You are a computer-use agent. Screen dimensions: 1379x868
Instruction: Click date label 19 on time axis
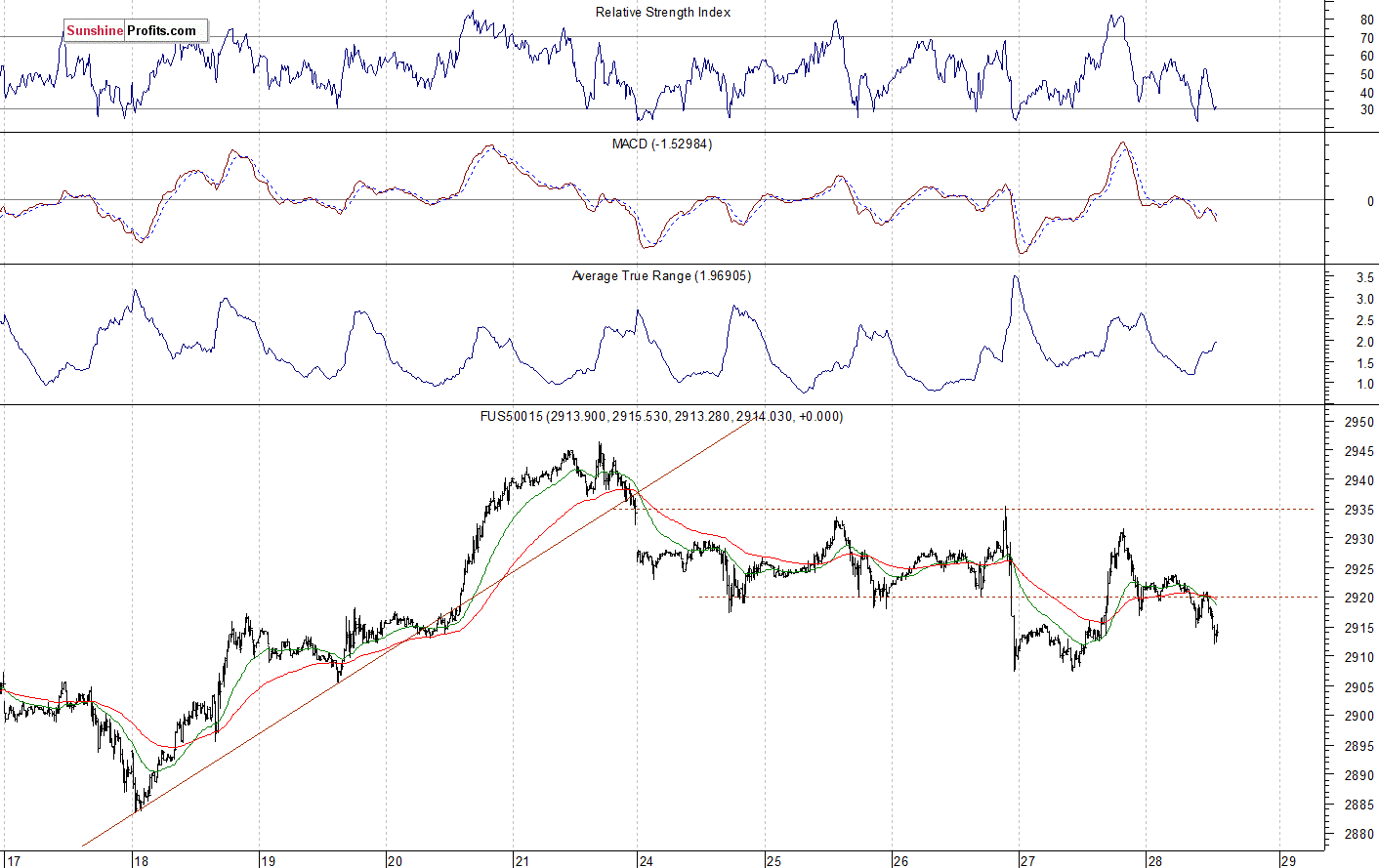[268, 861]
